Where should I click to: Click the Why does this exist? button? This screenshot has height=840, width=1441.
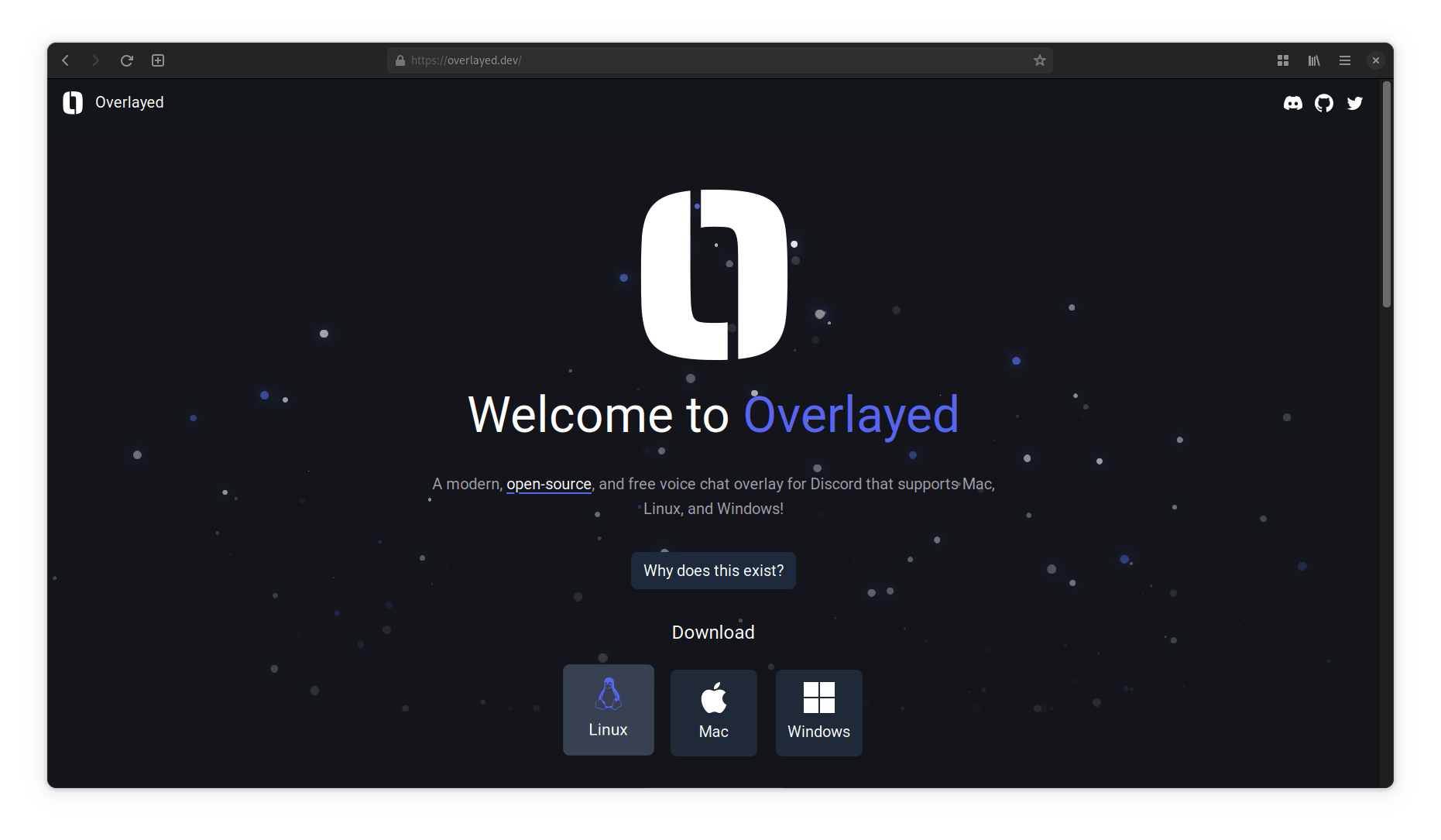(713, 571)
